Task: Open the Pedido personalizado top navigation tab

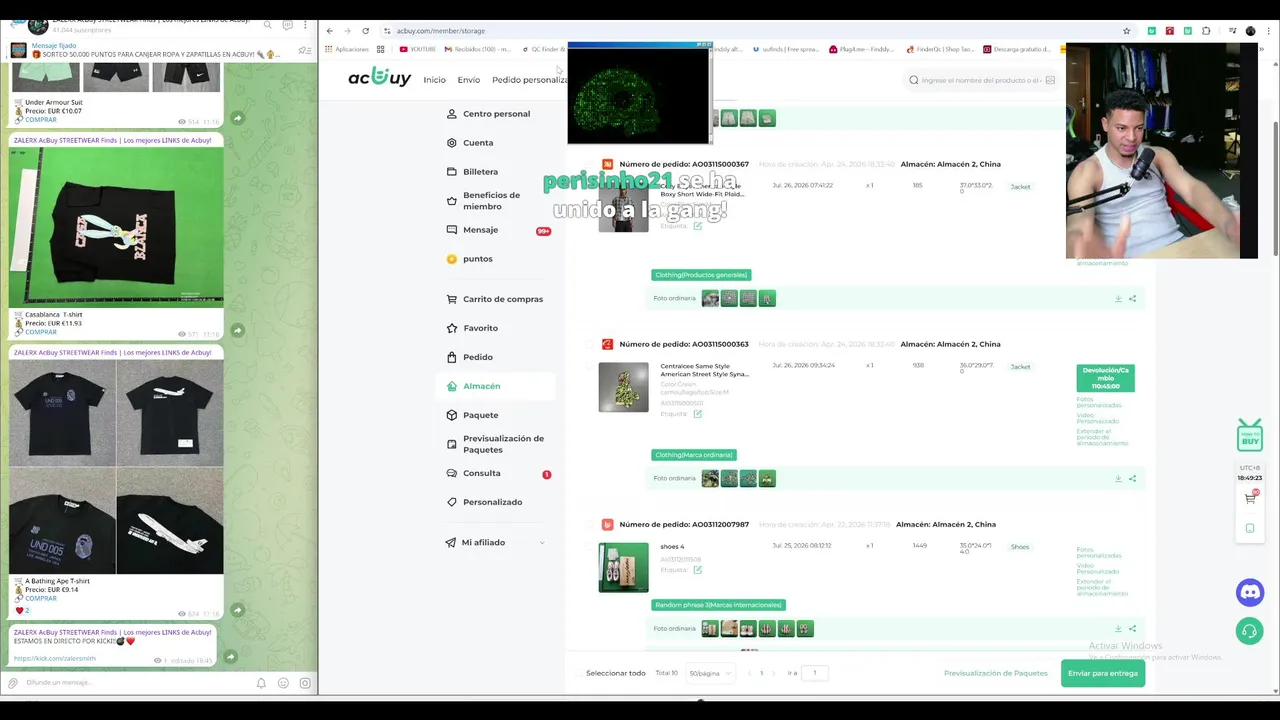Action: 529,80
